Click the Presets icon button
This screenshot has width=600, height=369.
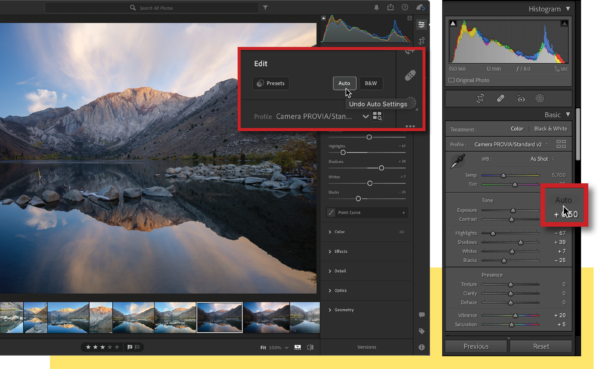point(271,83)
